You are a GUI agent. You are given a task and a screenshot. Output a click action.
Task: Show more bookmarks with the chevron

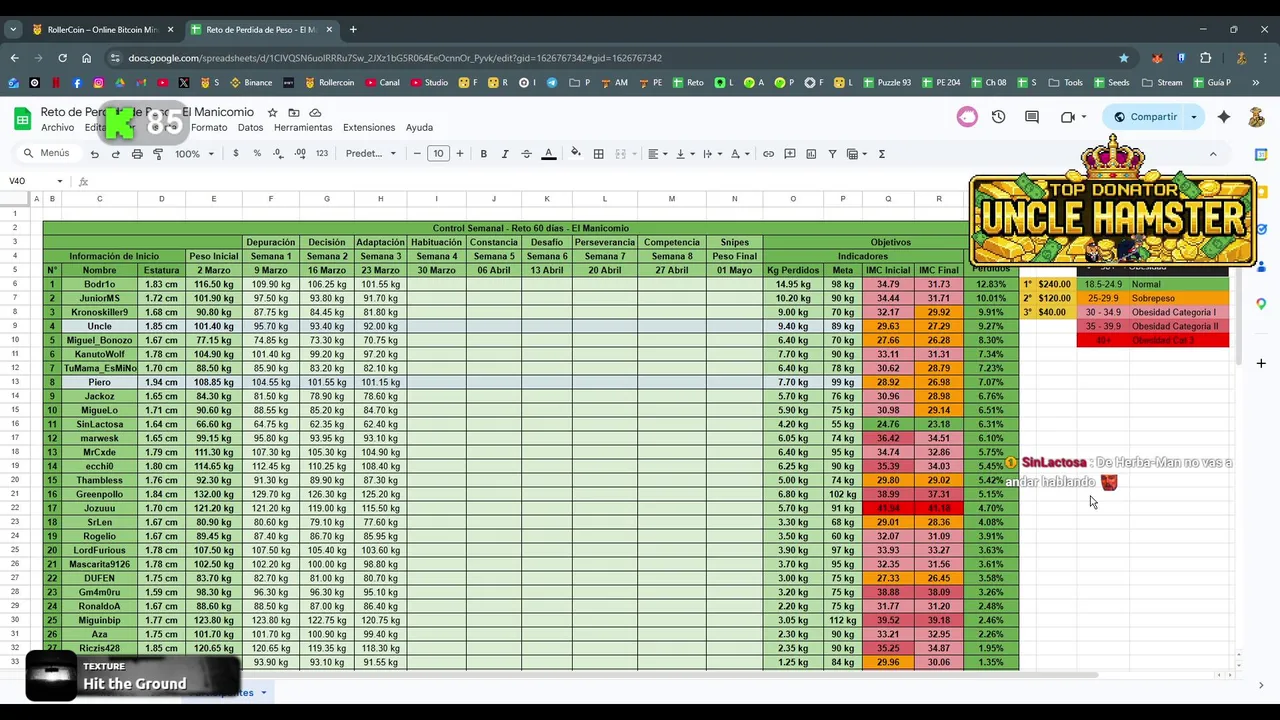1256,83
